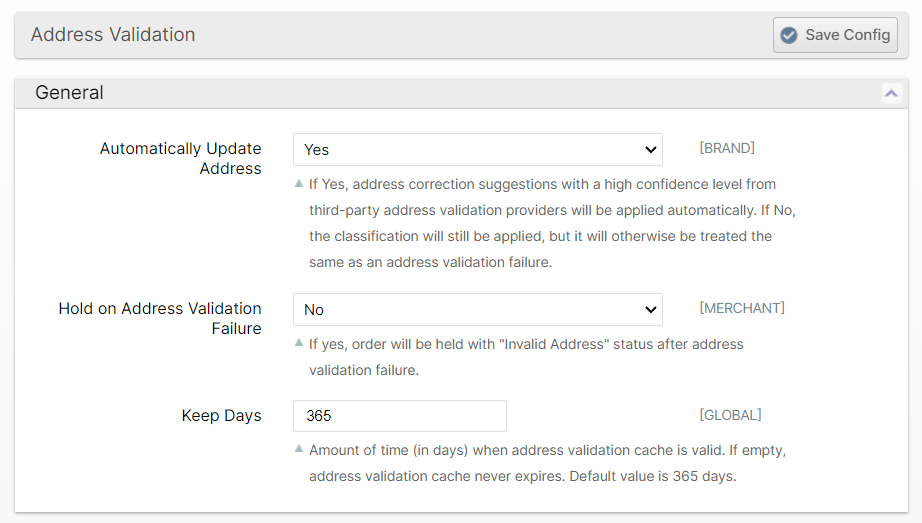Image resolution: width=922 pixels, height=523 pixels.
Task: Click the help text mentioning "Invalid Address" status
Action: (x=526, y=356)
